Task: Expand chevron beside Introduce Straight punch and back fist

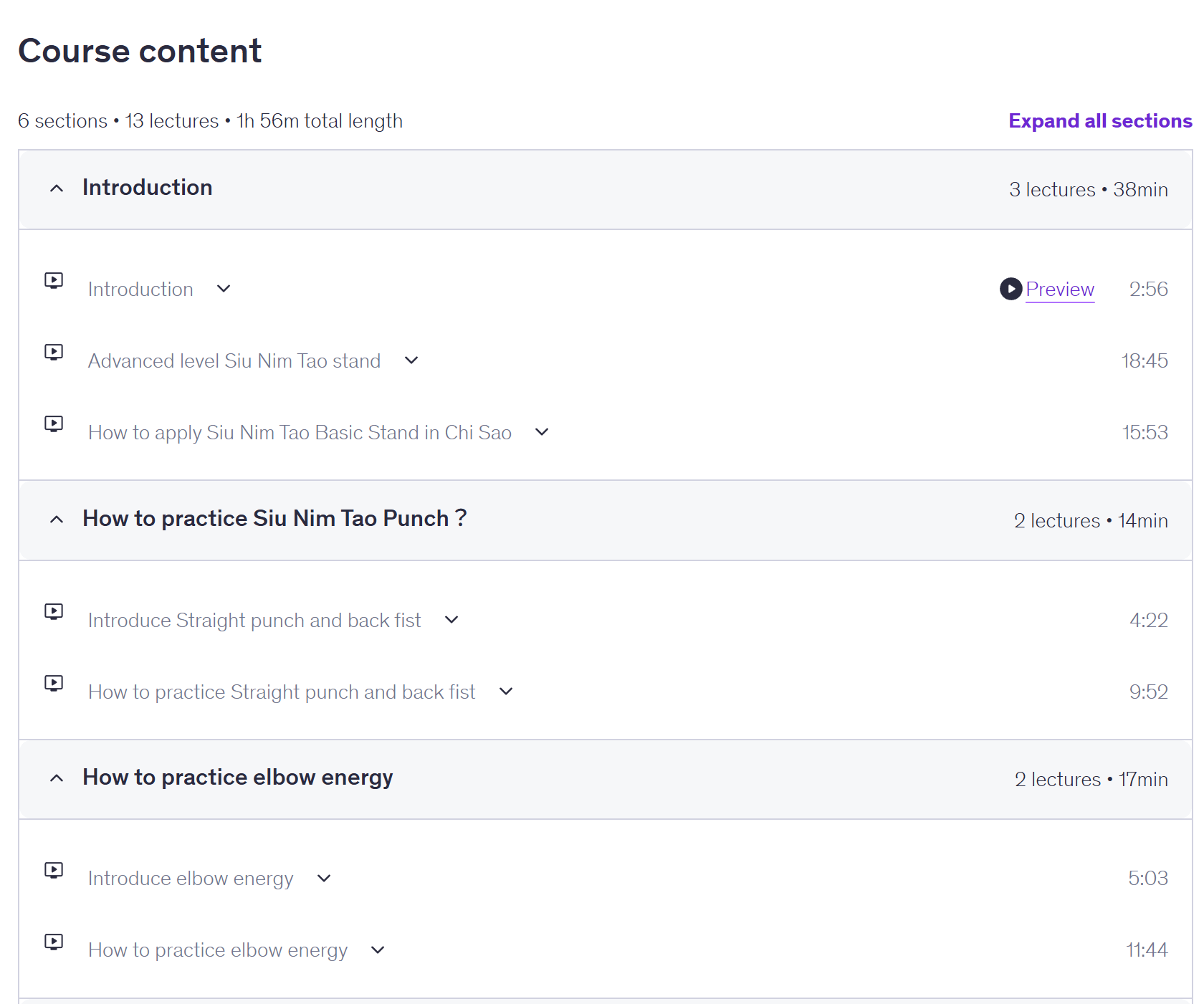Action: pos(451,620)
